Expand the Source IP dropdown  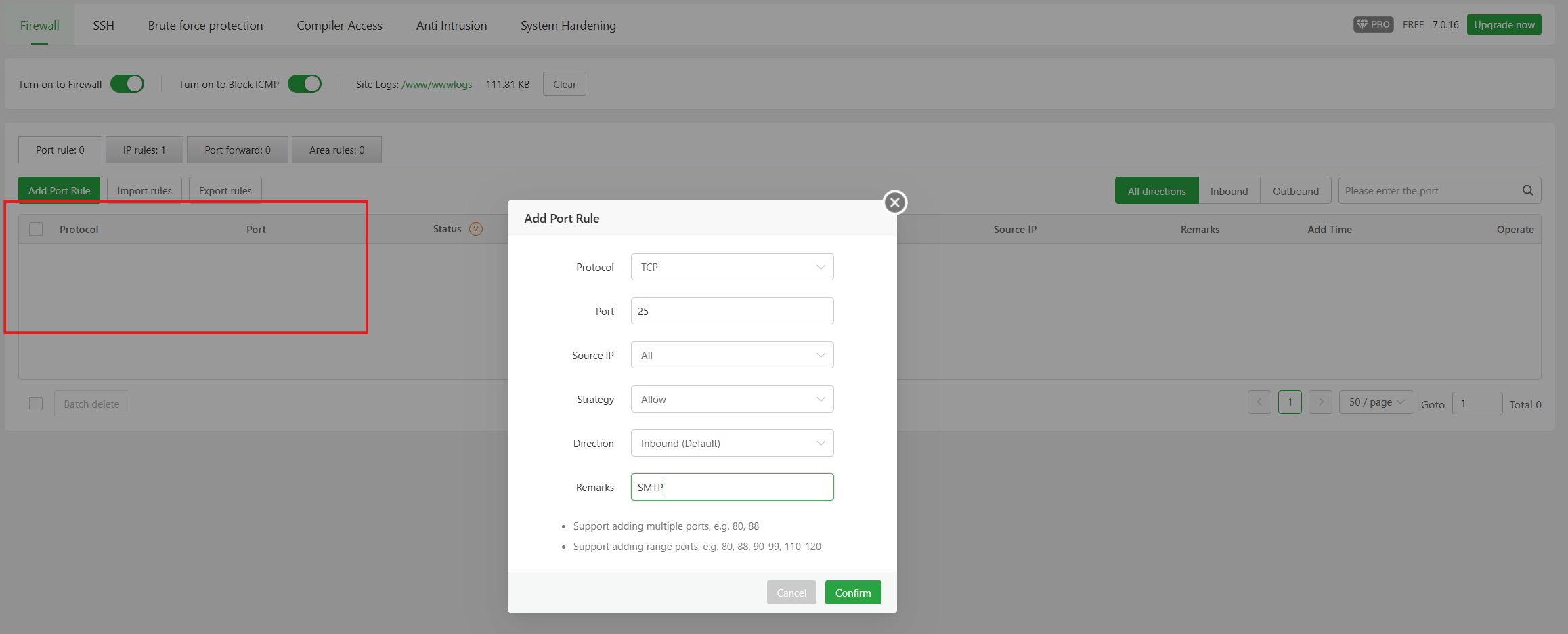pyautogui.click(x=732, y=355)
